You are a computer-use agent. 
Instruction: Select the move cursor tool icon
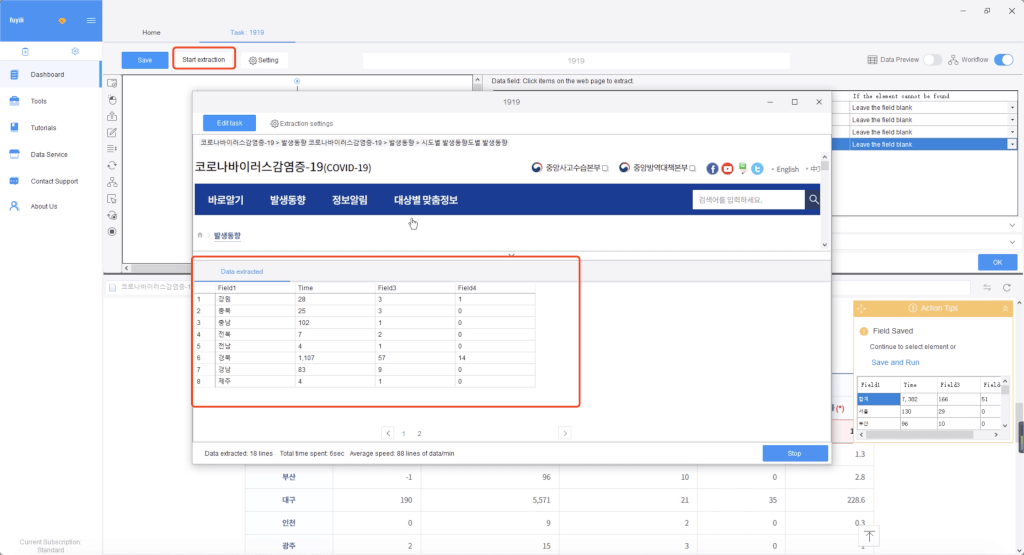click(112, 198)
